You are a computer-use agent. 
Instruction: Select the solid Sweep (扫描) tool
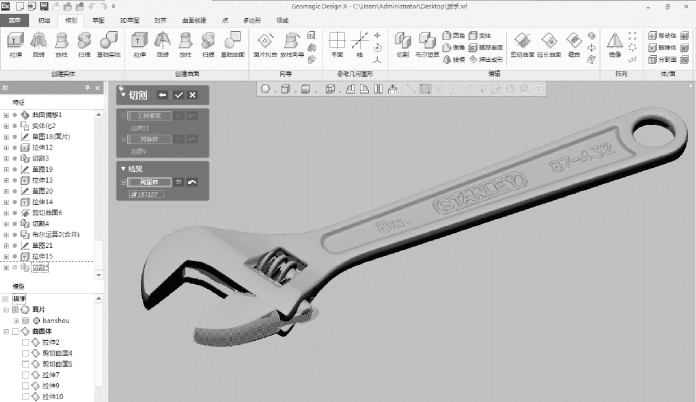pyautogui.click(x=84, y=44)
